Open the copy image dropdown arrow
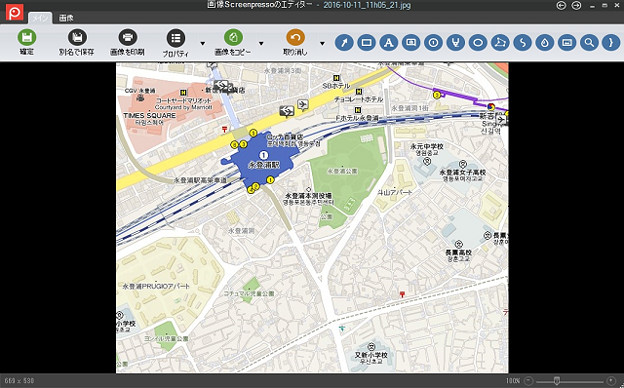 tap(261, 43)
